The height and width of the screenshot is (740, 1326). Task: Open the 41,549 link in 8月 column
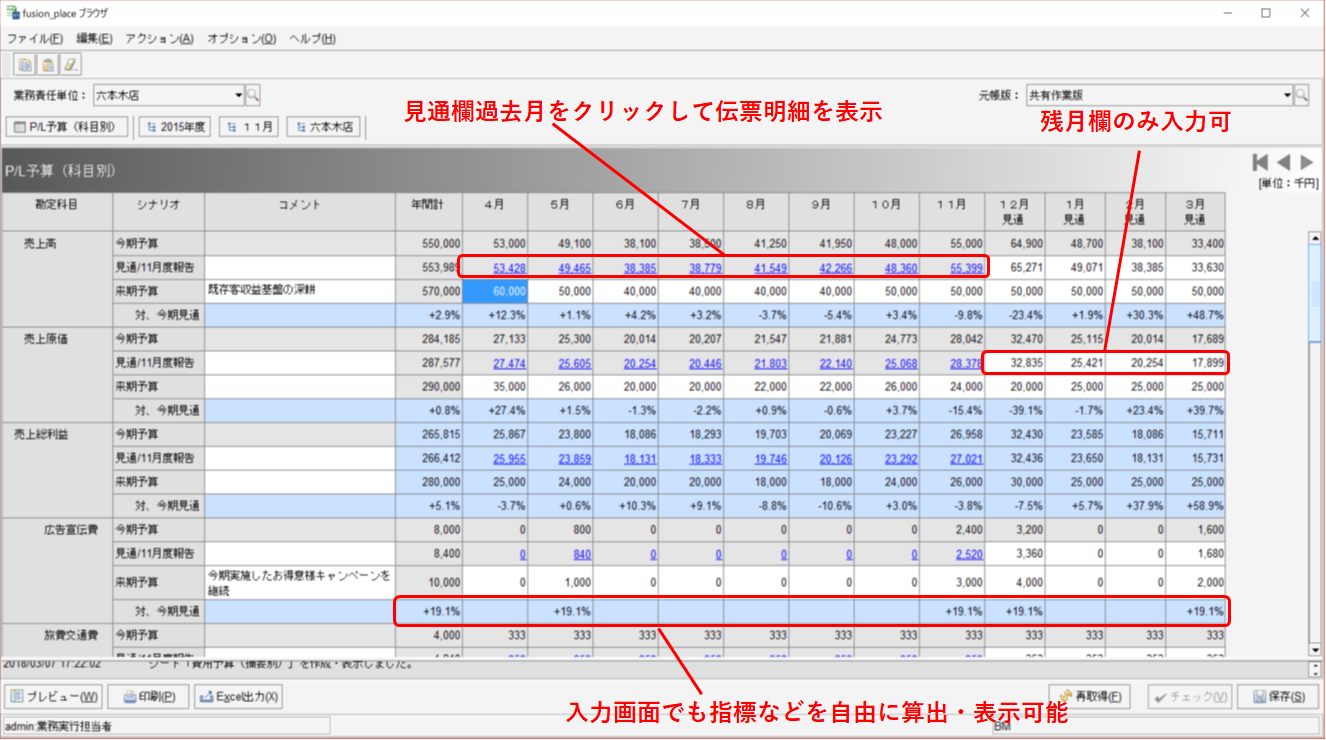(x=771, y=268)
